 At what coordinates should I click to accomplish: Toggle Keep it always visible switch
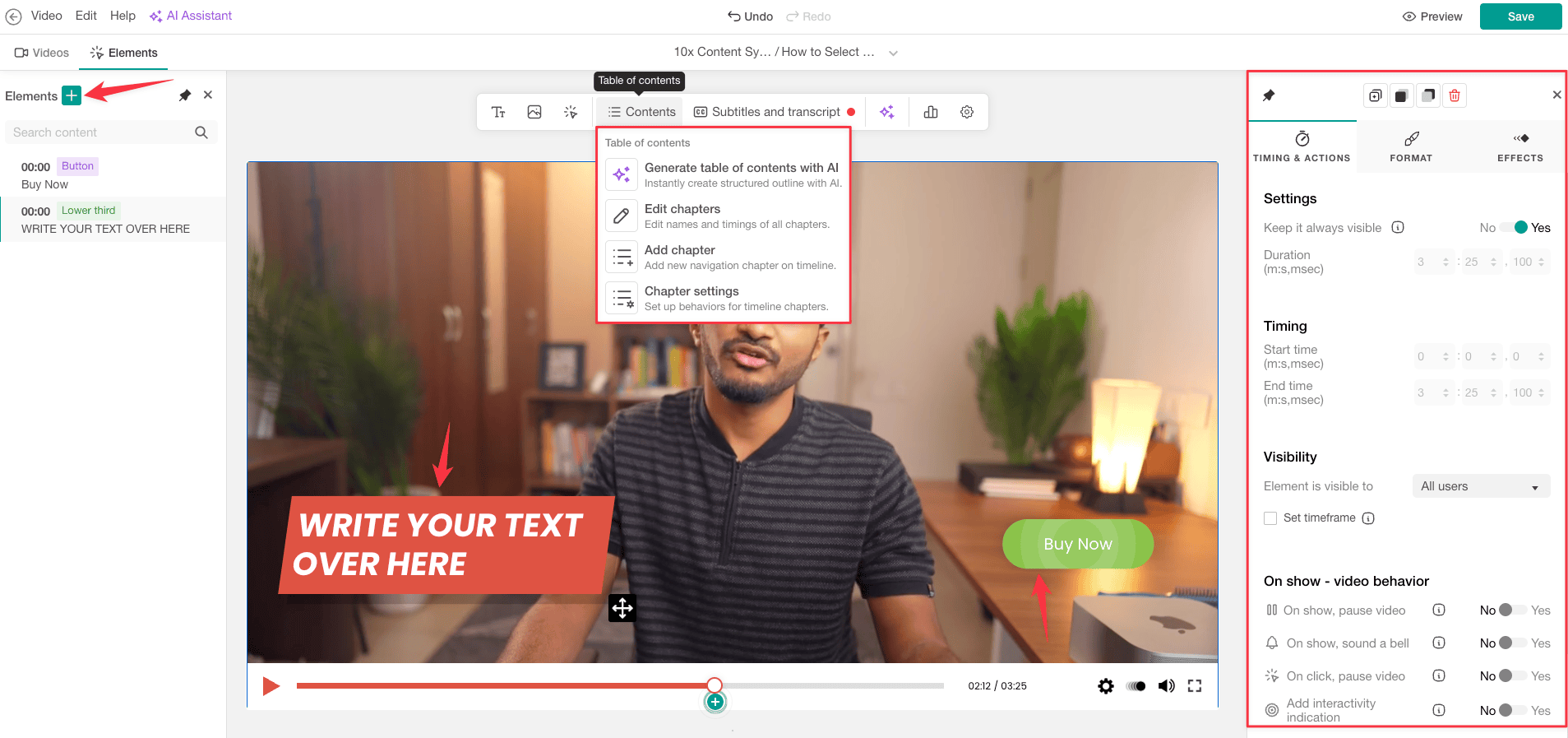tap(1514, 228)
